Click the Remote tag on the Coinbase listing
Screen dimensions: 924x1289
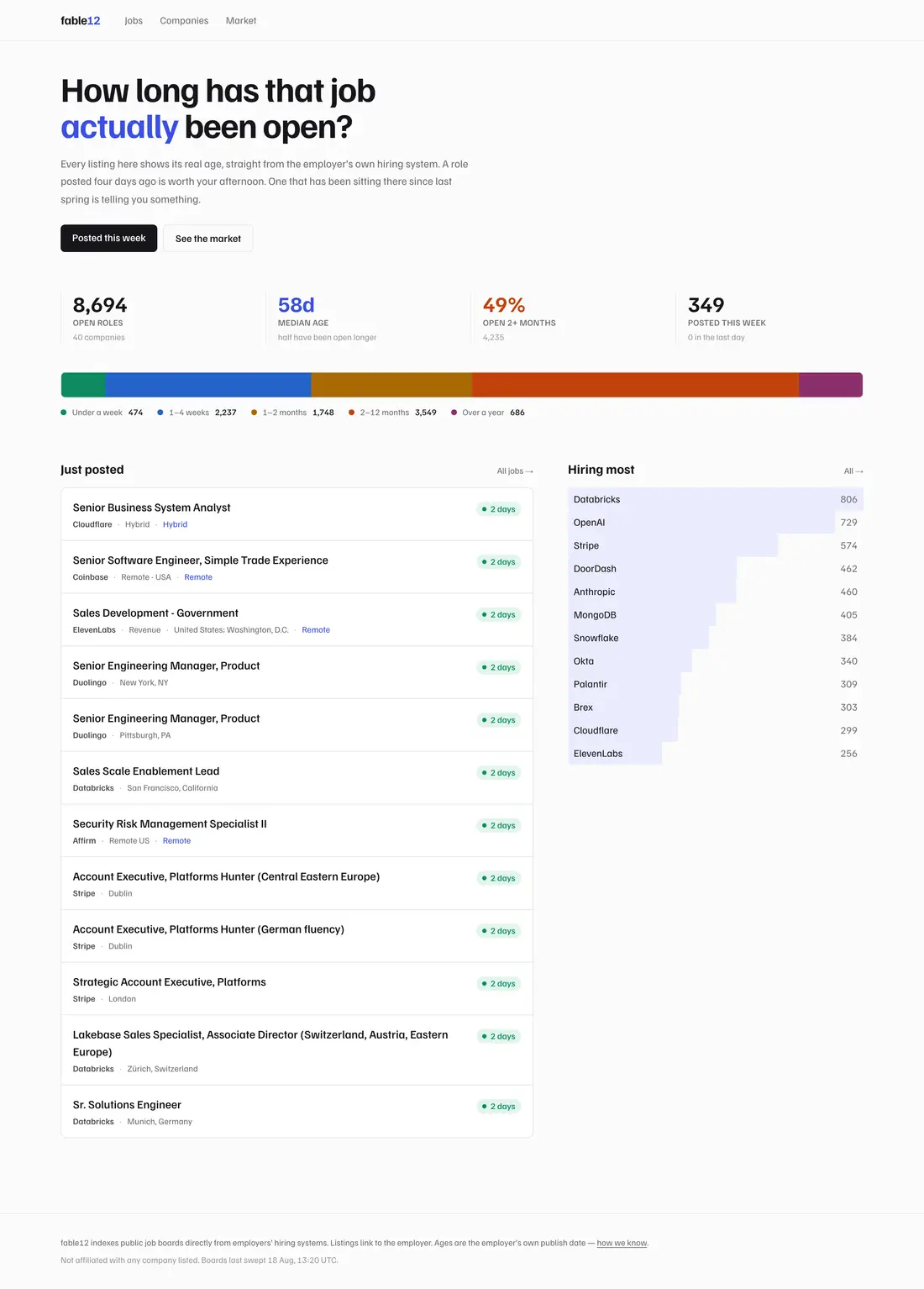198,577
